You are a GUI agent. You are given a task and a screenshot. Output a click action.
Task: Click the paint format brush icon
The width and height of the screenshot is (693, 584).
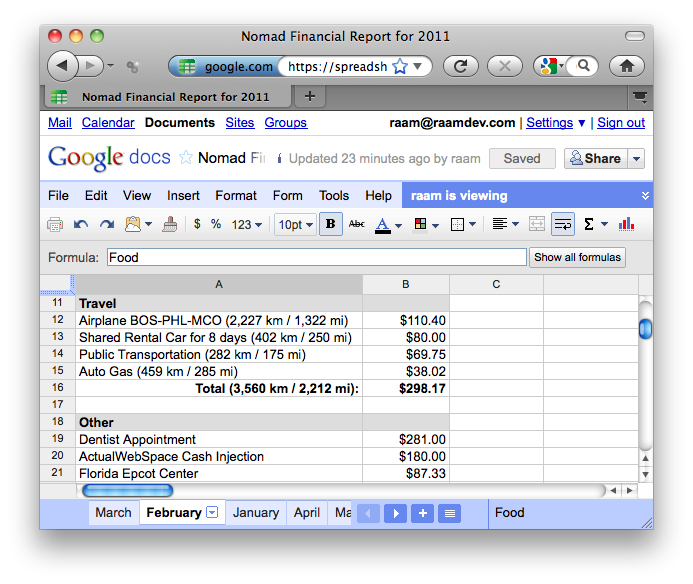pyautogui.click(x=170, y=224)
